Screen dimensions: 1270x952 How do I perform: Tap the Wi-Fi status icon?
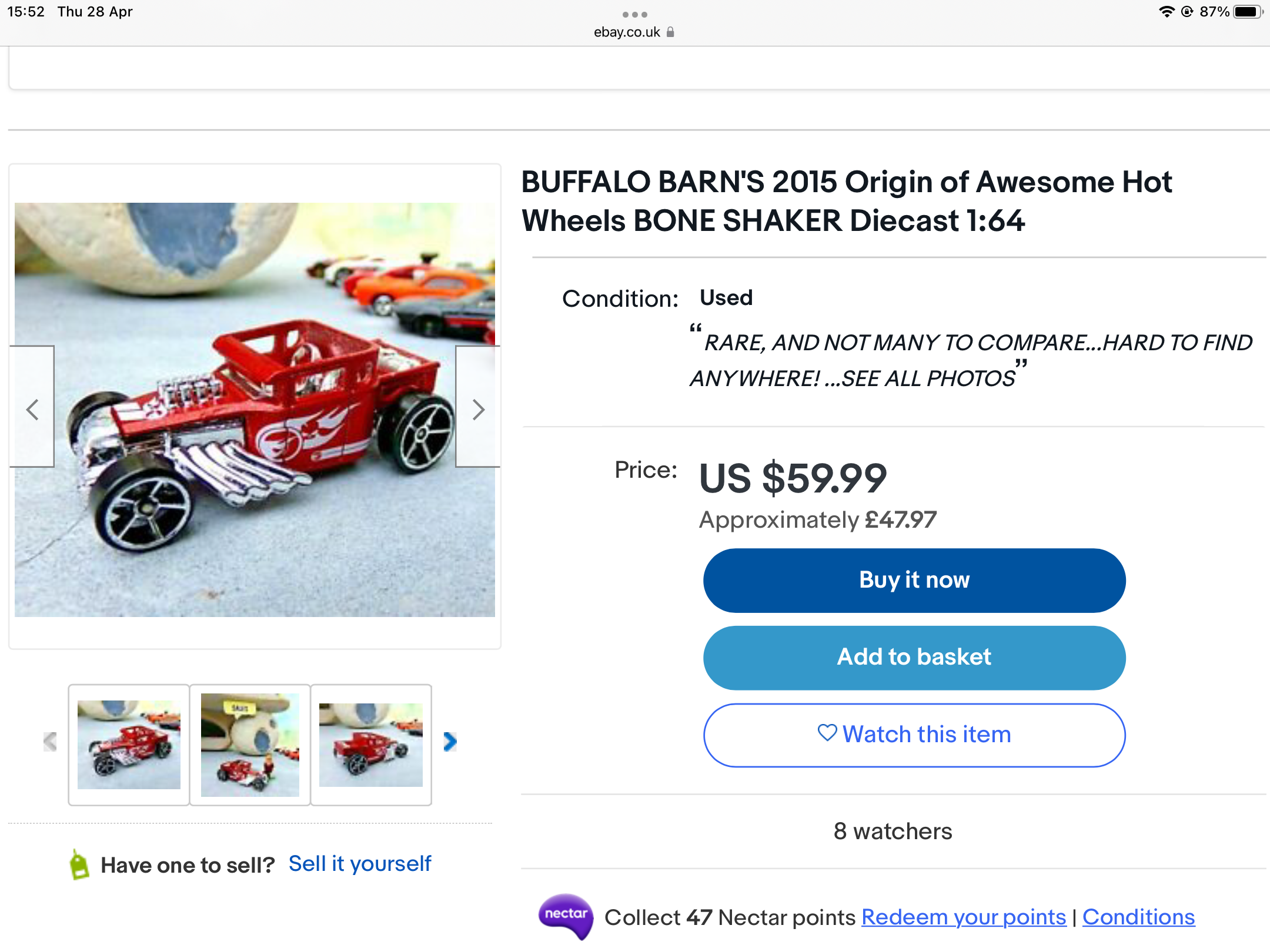click(1166, 12)
